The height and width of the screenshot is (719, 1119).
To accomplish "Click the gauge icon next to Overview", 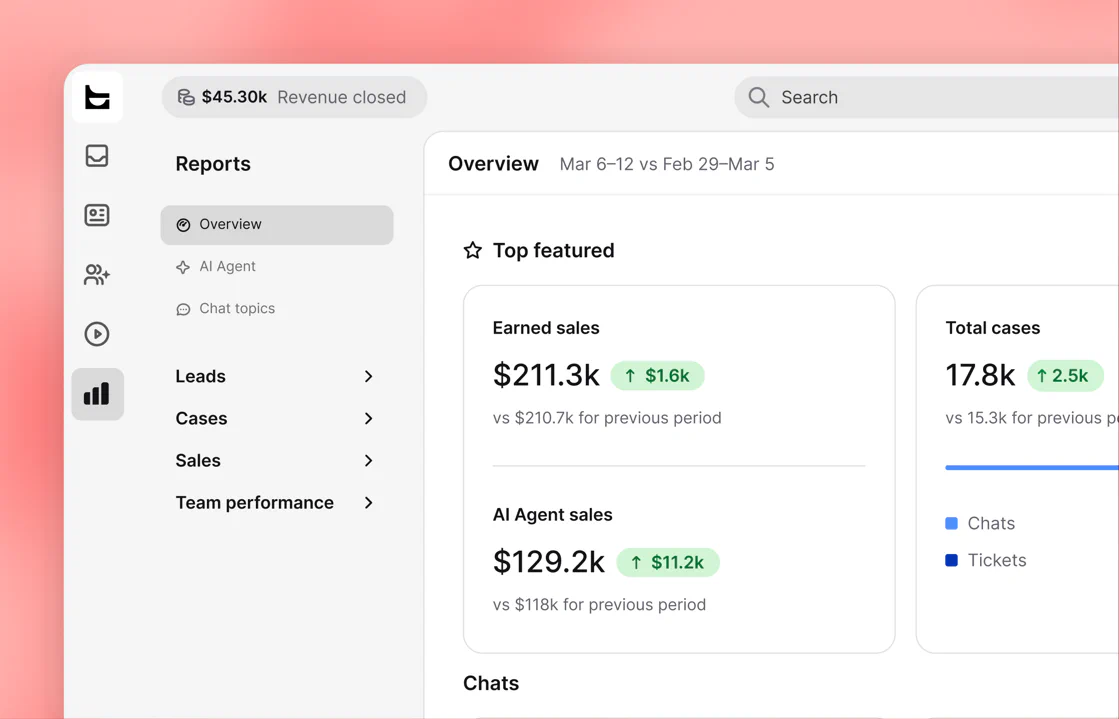I will click(x=183, y=225).
